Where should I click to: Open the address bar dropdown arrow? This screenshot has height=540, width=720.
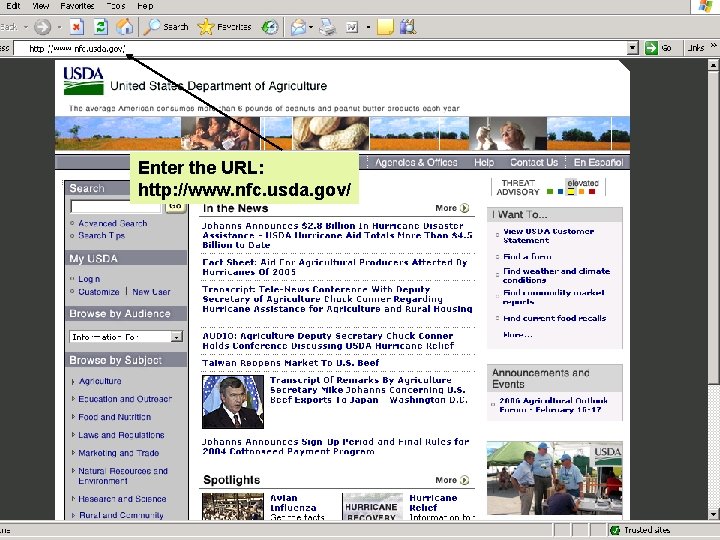click(633, 48)
